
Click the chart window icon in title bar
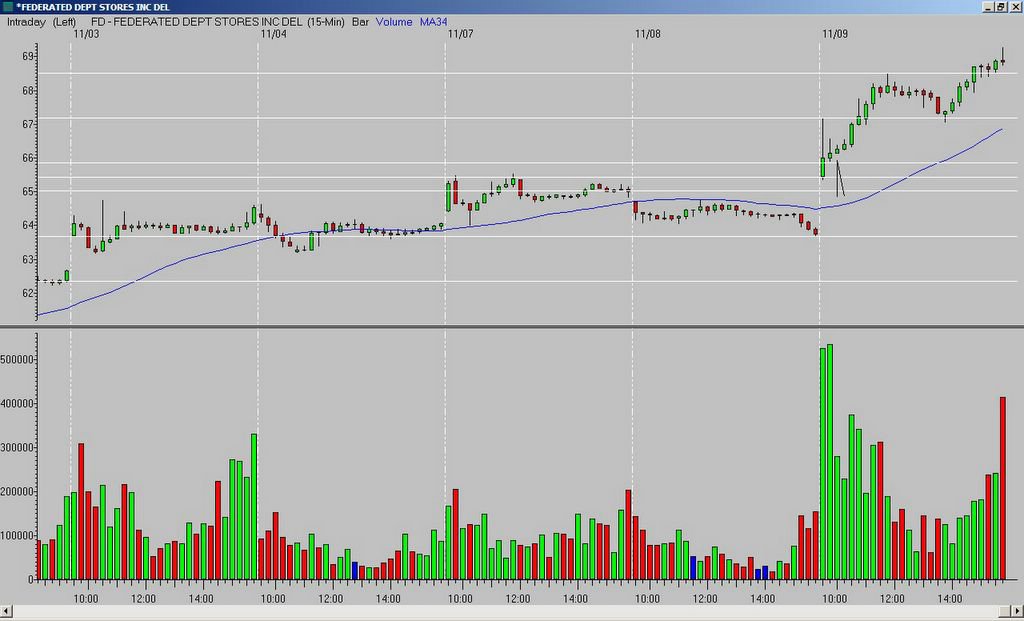coord(7,7)
